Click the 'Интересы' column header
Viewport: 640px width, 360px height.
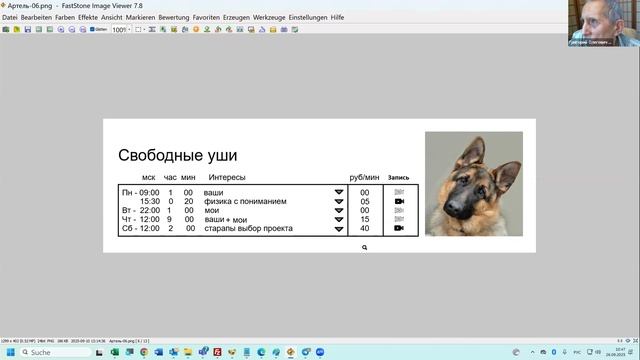227,177
